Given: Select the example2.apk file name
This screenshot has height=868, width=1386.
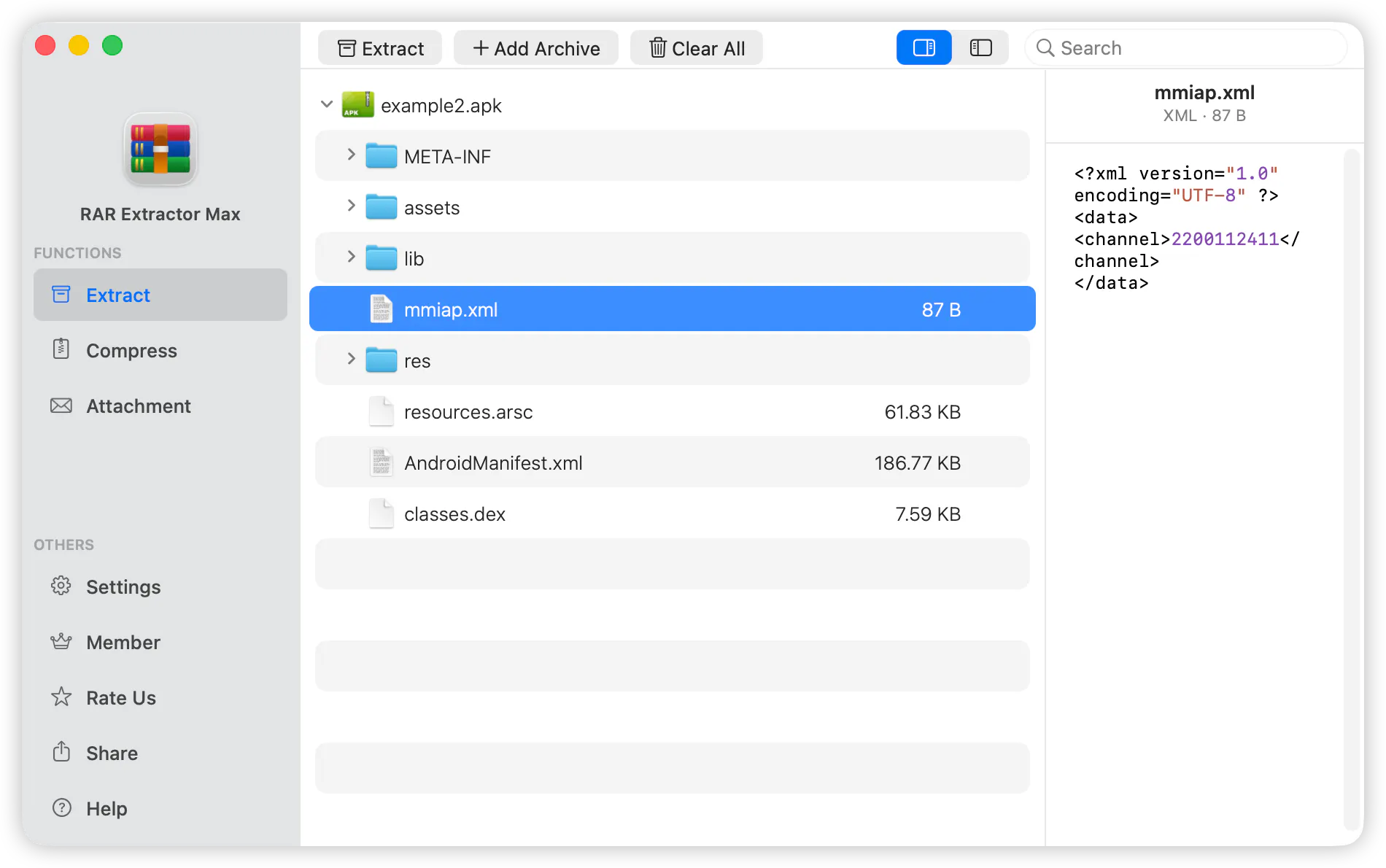Looking at the screenshot, I should 441,106.
